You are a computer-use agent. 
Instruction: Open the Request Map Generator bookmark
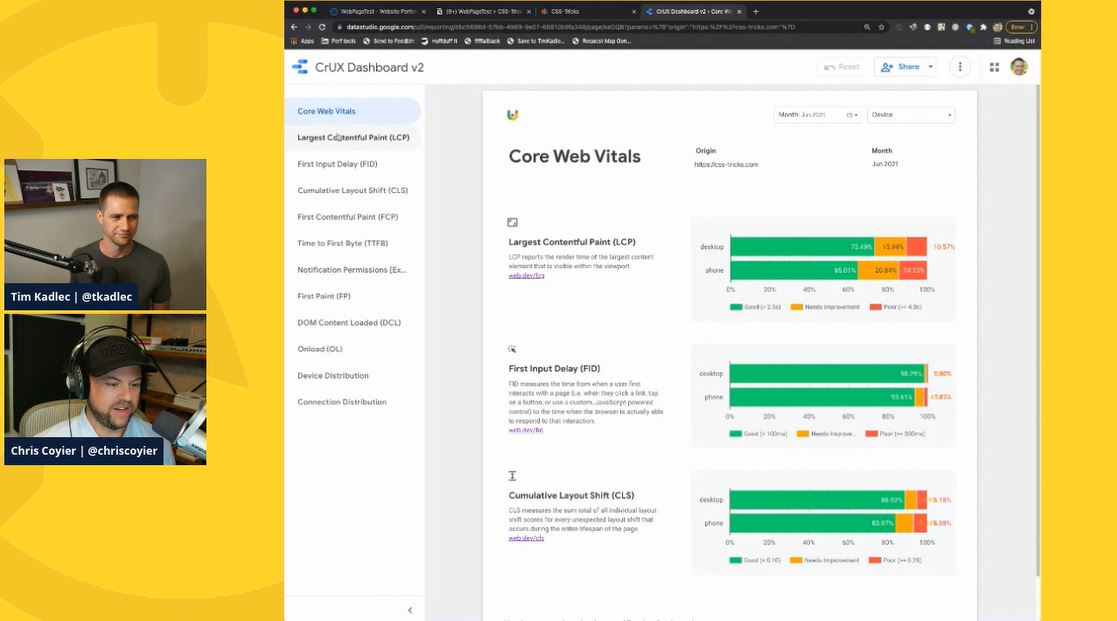pos(602,41)
